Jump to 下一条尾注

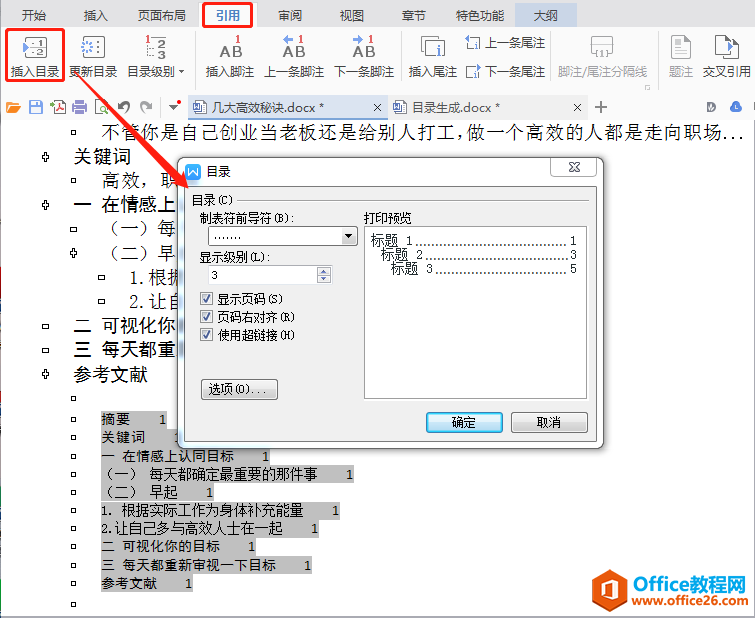(505, 72)
